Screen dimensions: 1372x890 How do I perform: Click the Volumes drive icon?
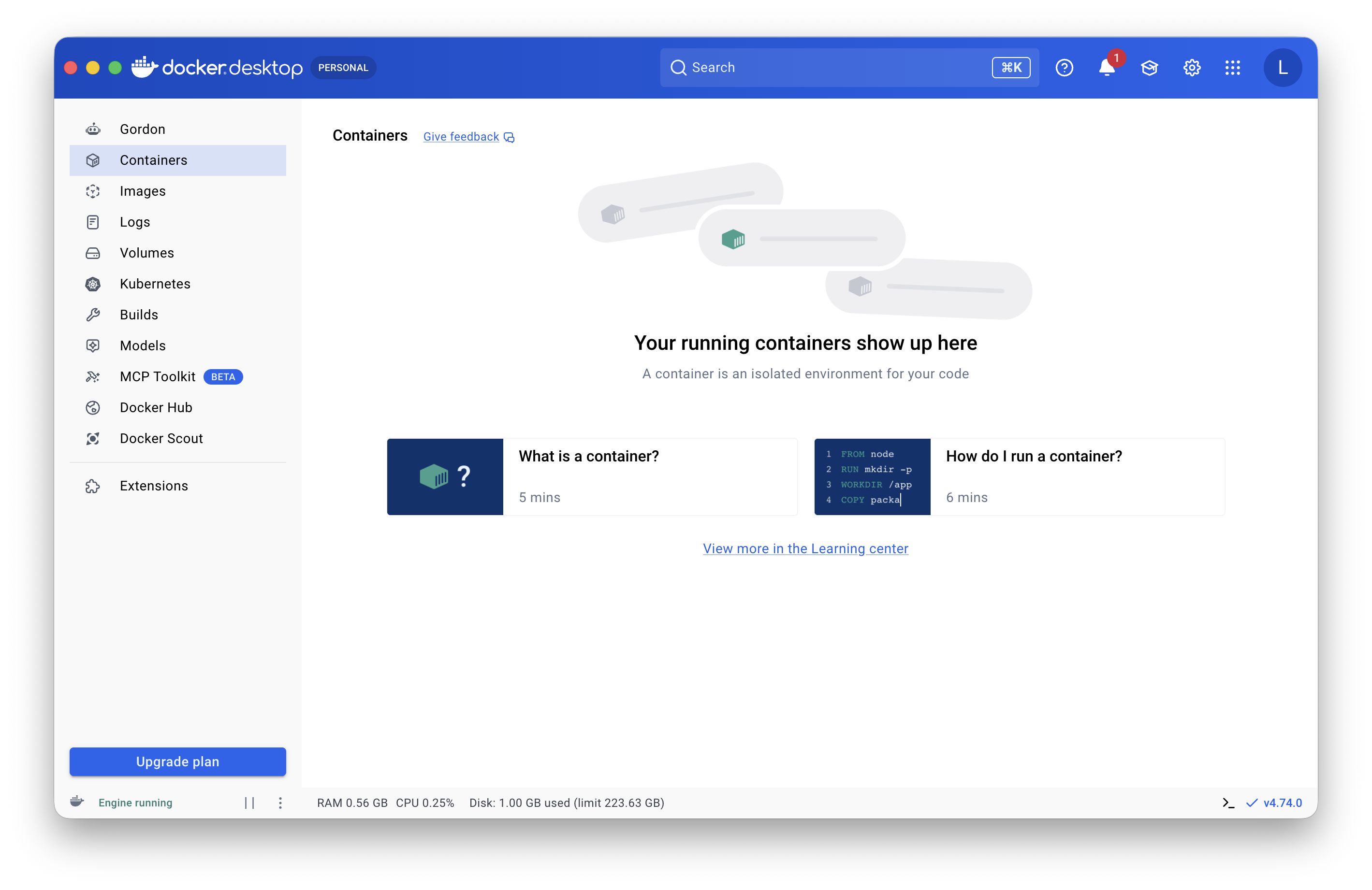[x=93, y=253]
